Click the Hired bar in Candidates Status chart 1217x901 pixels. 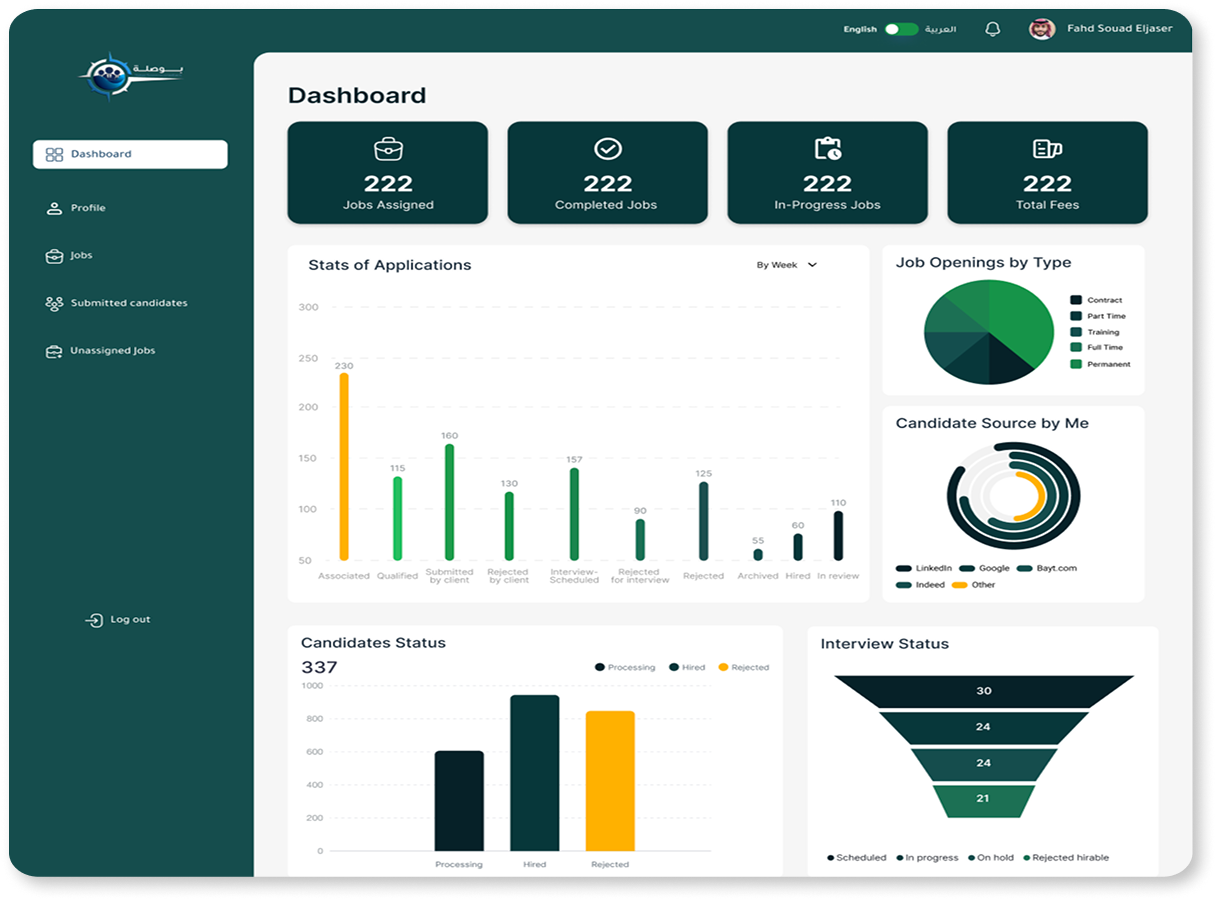(x=535, y=773)
